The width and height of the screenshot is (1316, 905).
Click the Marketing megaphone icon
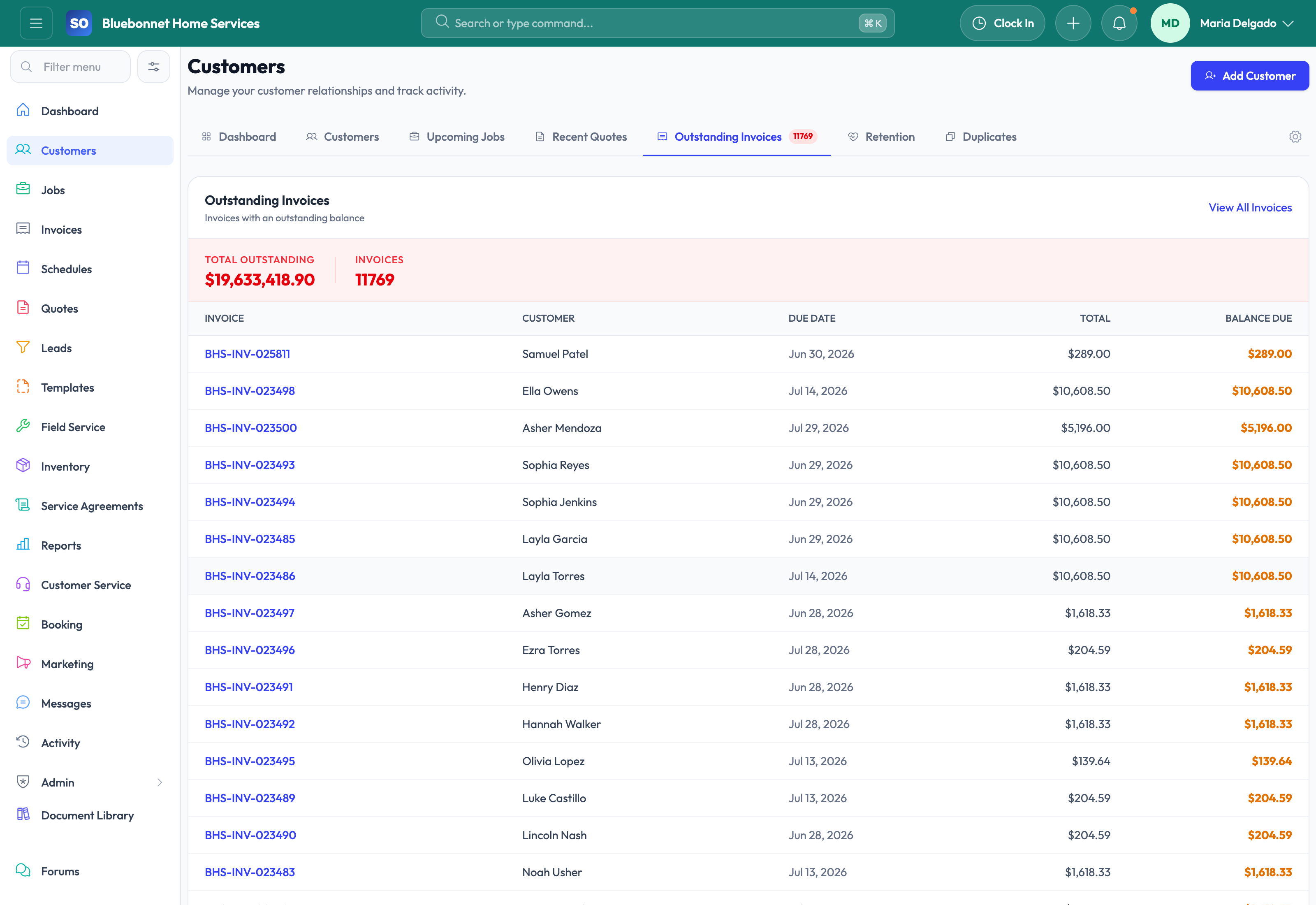pos(23,663)
